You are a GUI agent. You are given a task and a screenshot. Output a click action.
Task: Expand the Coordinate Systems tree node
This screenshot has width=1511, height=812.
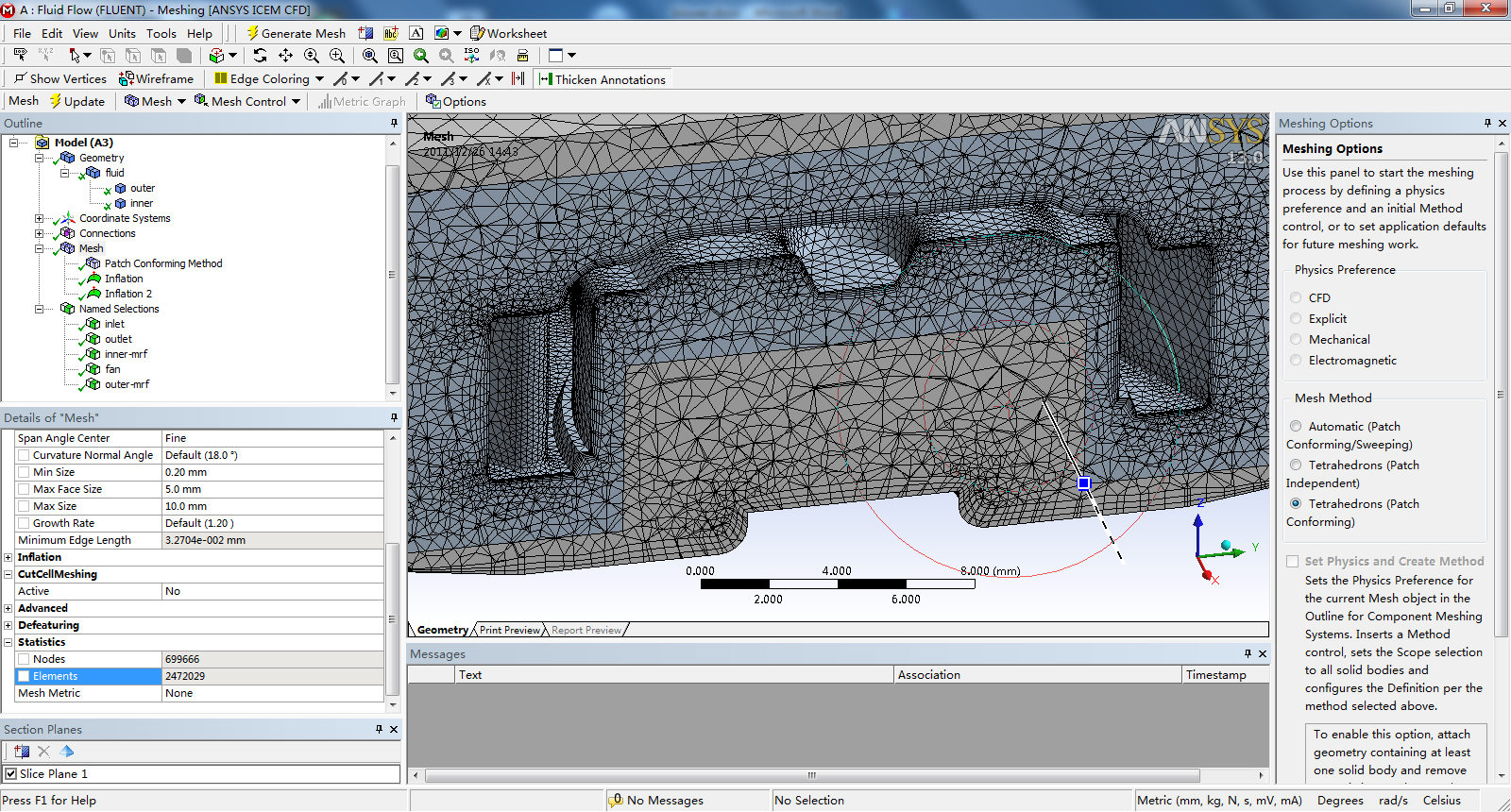pos(40,218)
